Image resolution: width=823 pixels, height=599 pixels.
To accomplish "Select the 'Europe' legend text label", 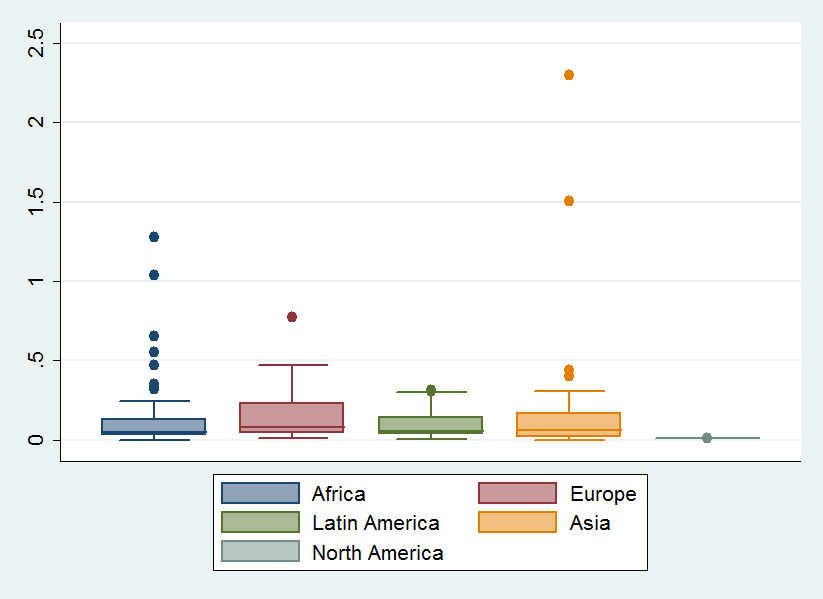I will (x=603, y=494).
